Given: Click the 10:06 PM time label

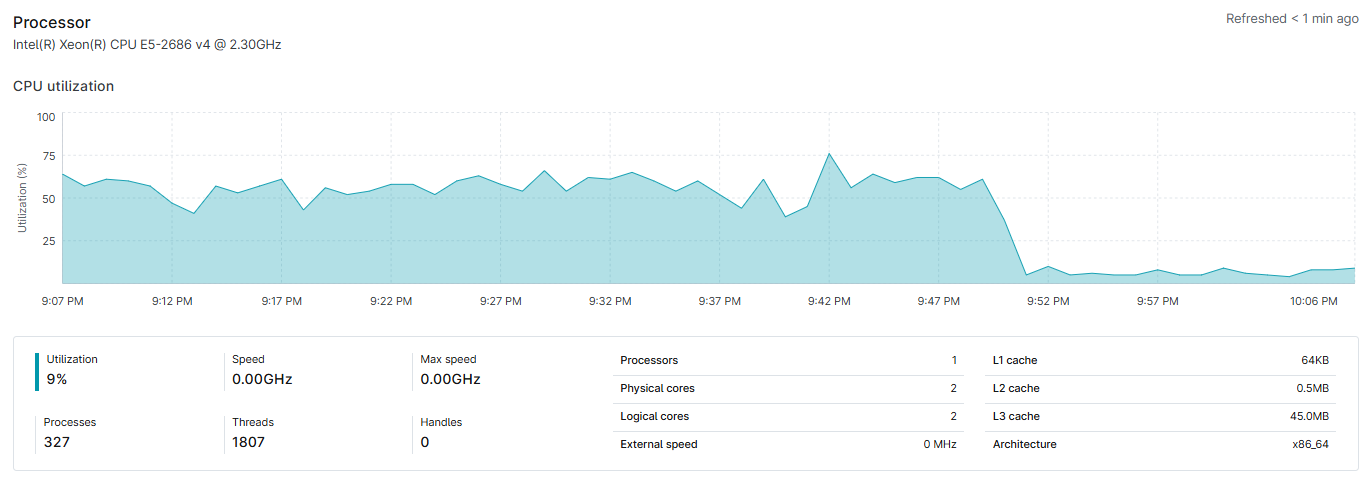Looking at the screenshot, I should [x=1314, y=301].
